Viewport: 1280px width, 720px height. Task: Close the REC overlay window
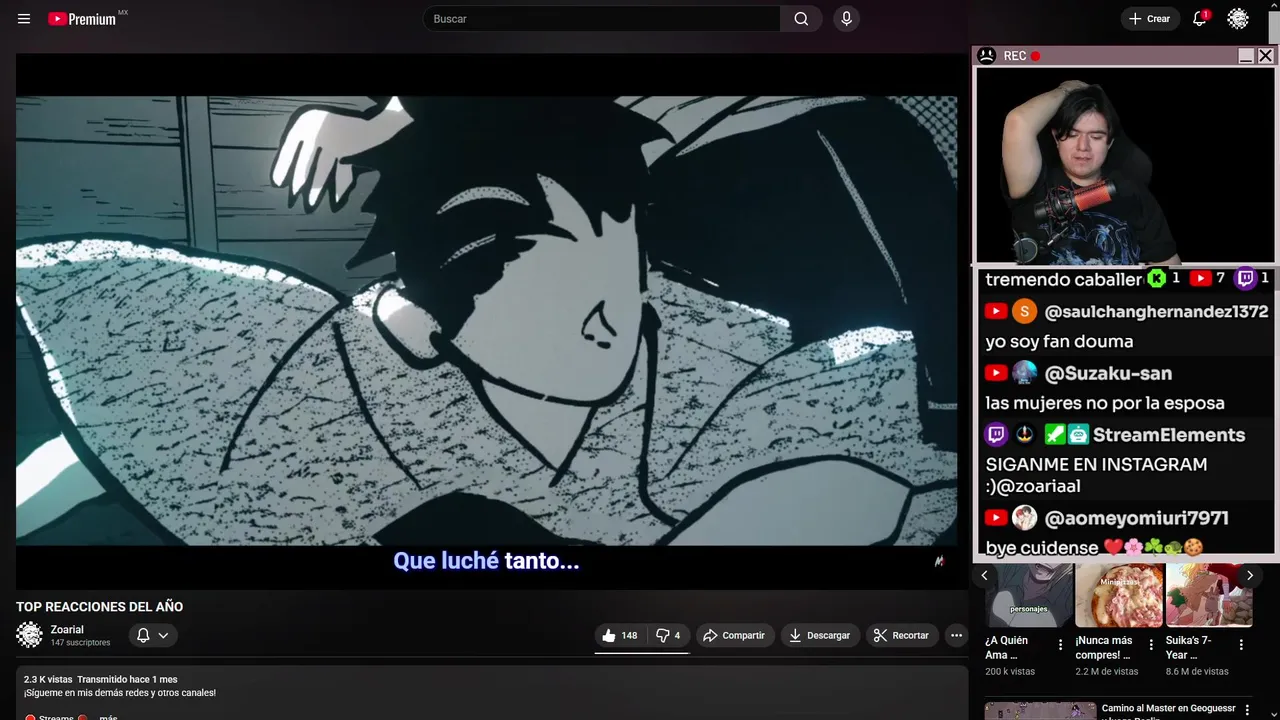click(x=1265, y=56)
